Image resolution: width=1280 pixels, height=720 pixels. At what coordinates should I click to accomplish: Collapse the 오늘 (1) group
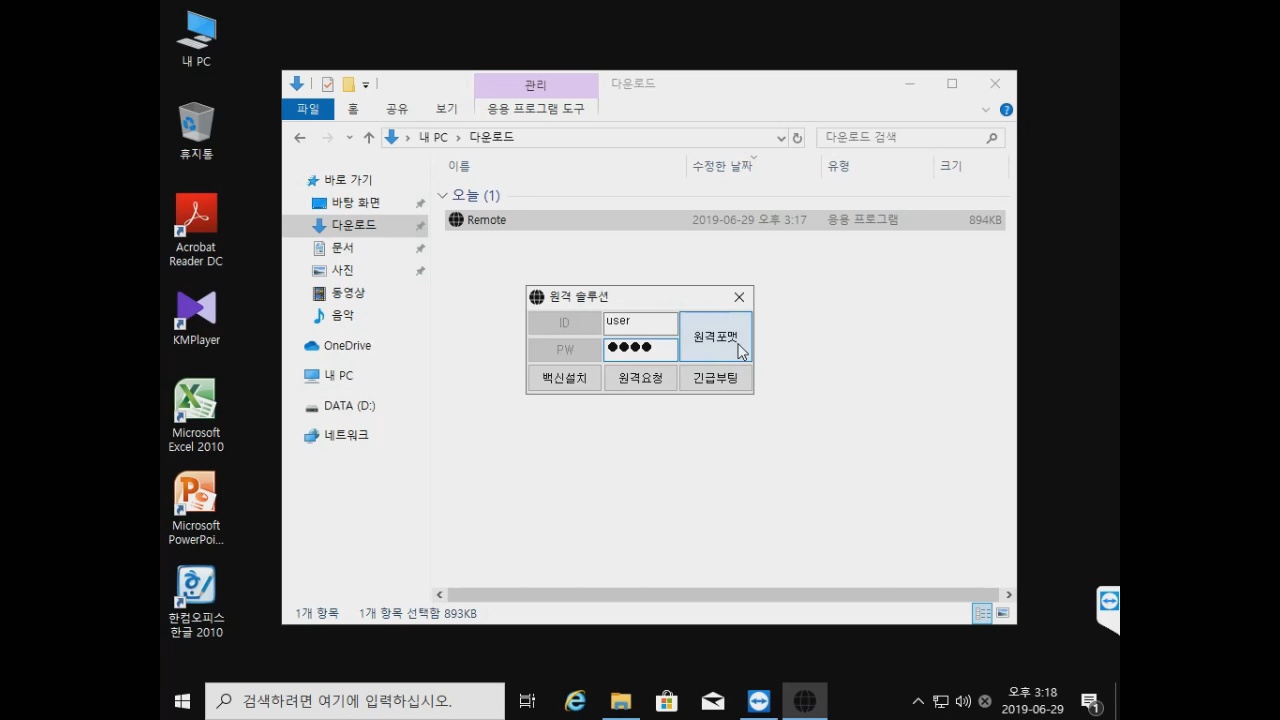tap(442, 195)
